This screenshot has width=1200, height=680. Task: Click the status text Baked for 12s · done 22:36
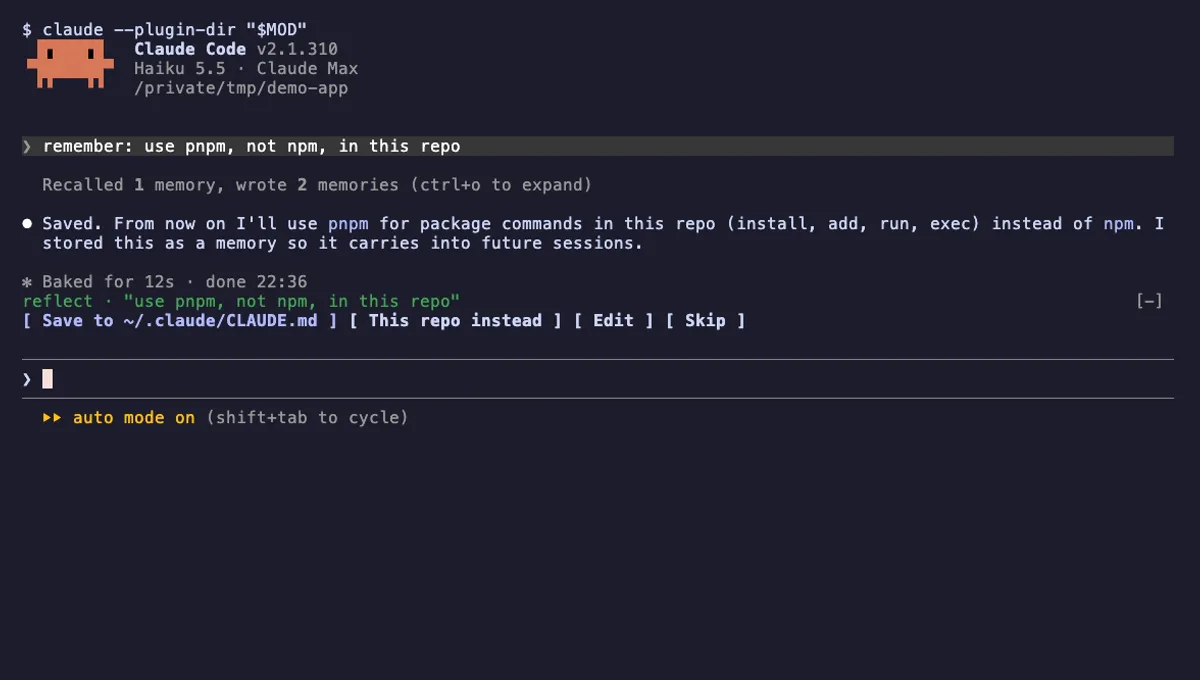pos(175,282)
